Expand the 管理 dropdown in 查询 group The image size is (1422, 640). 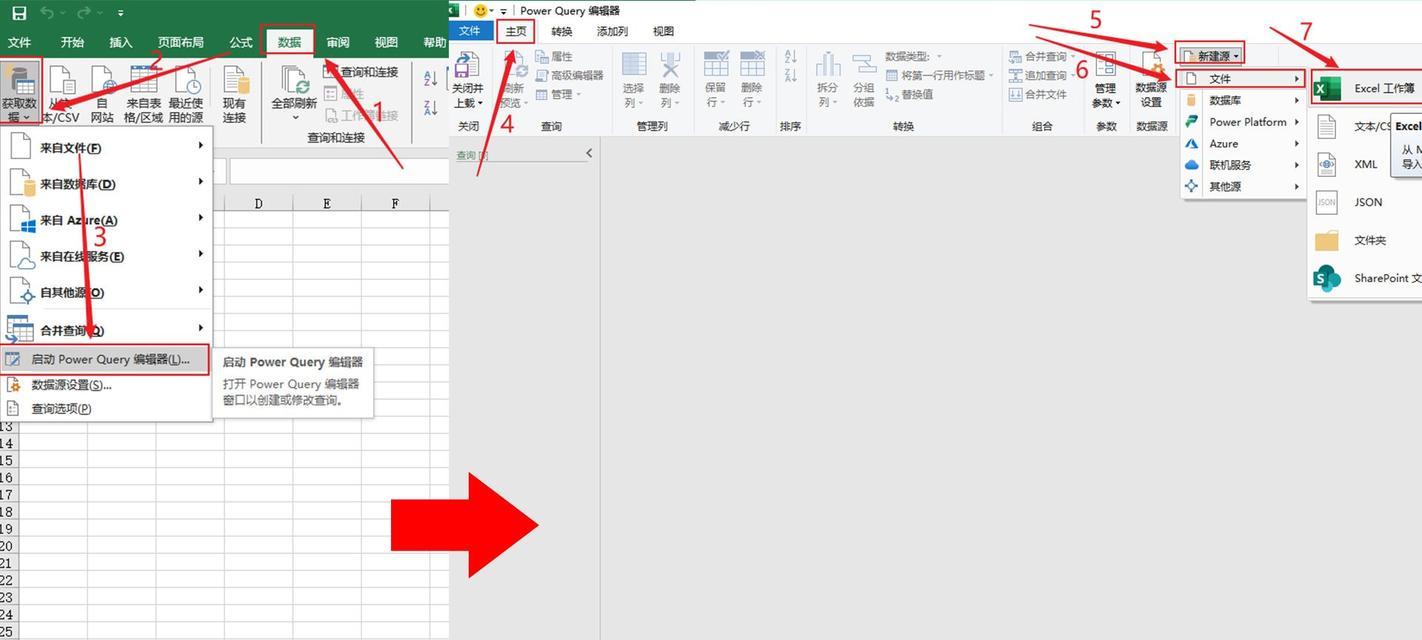(x=558, y=94)
